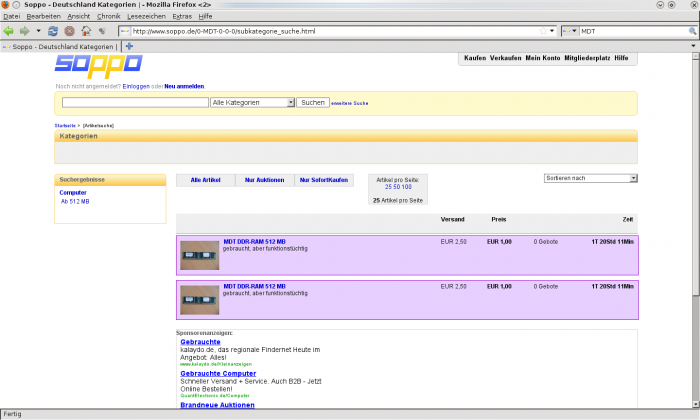700x420 pixels.
Task: Go forward with the green forward arrow
Action: pos(25,31)
